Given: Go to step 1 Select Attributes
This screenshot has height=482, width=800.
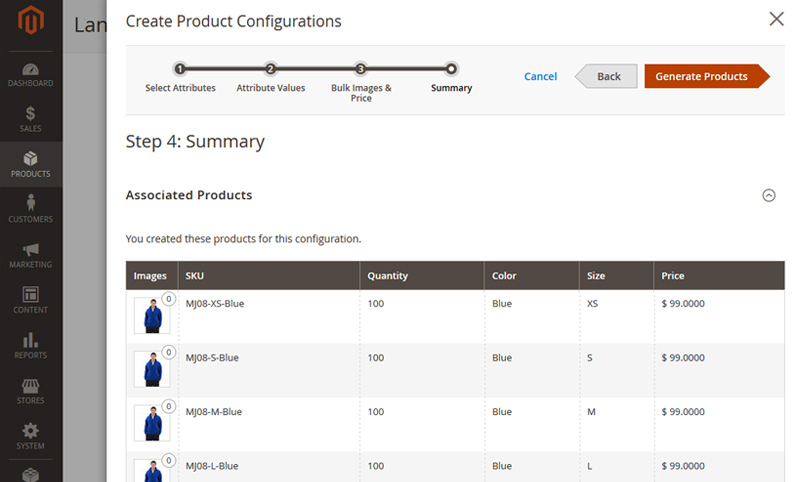Looking at the screenshot, I should pos(180,69).
